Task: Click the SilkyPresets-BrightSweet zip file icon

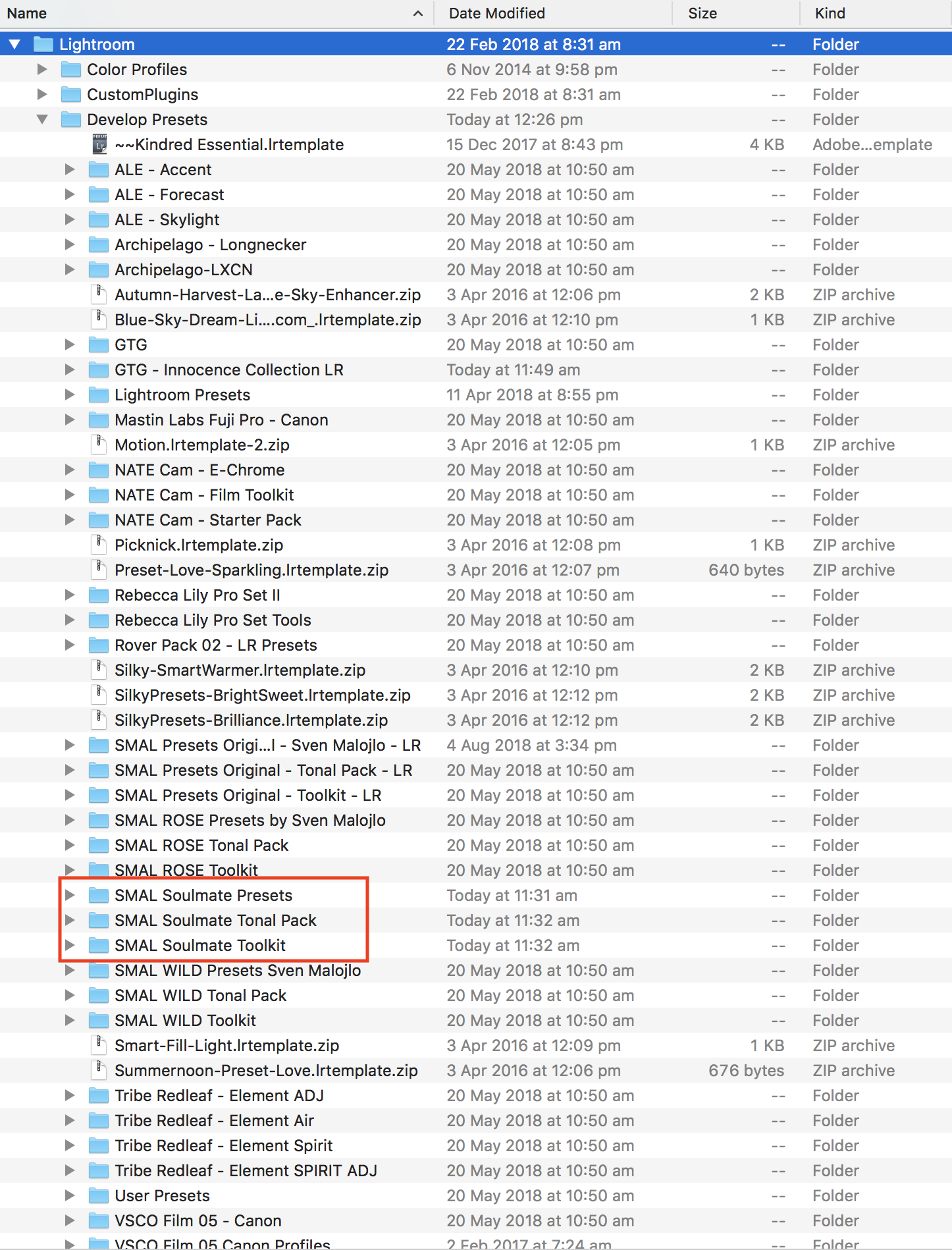Action: coord(99,695)
